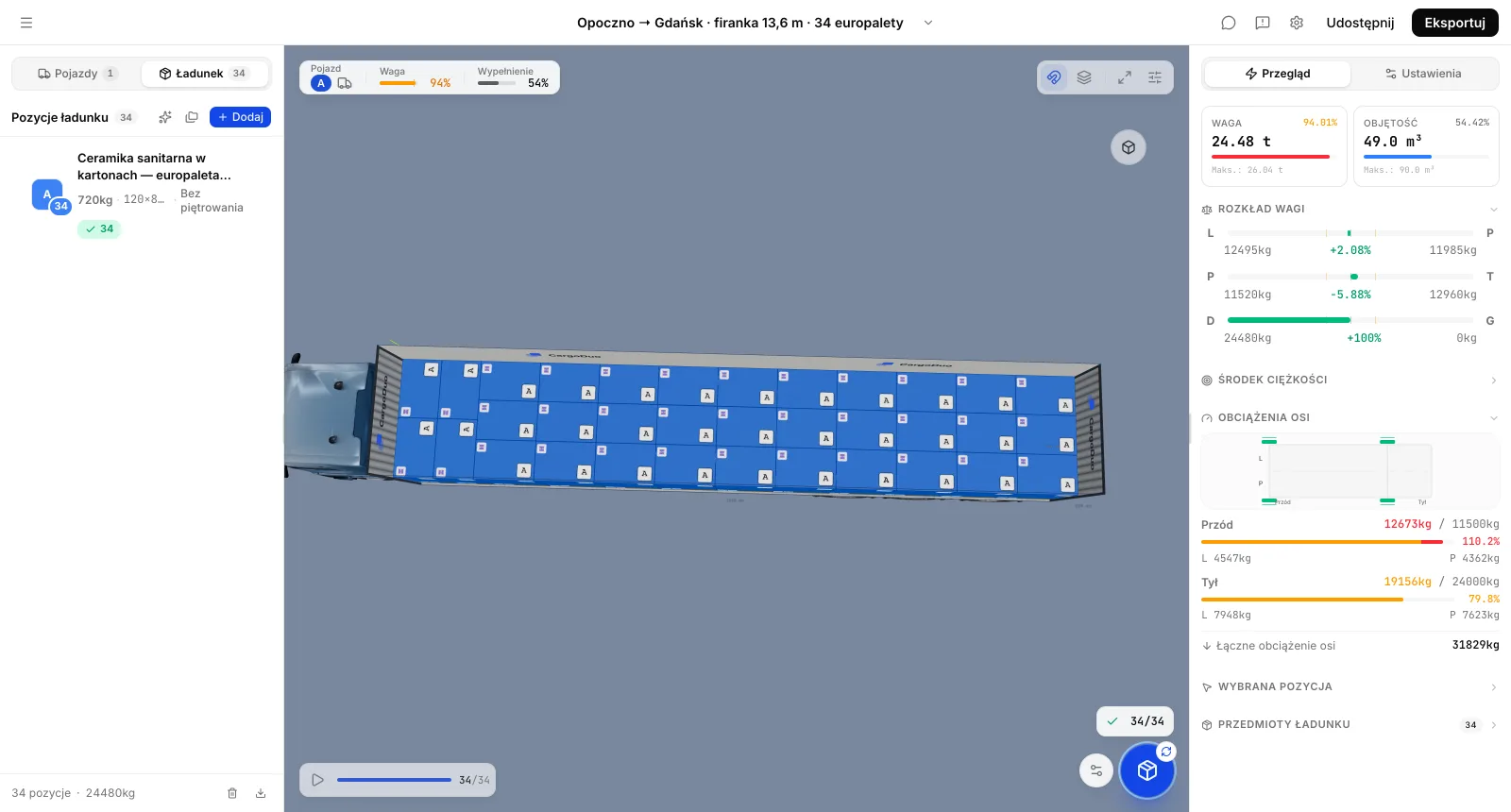This screenshot has width=1511, height=812.
Task: Click the blue package recalculate load button
Action: (1147, 770)
